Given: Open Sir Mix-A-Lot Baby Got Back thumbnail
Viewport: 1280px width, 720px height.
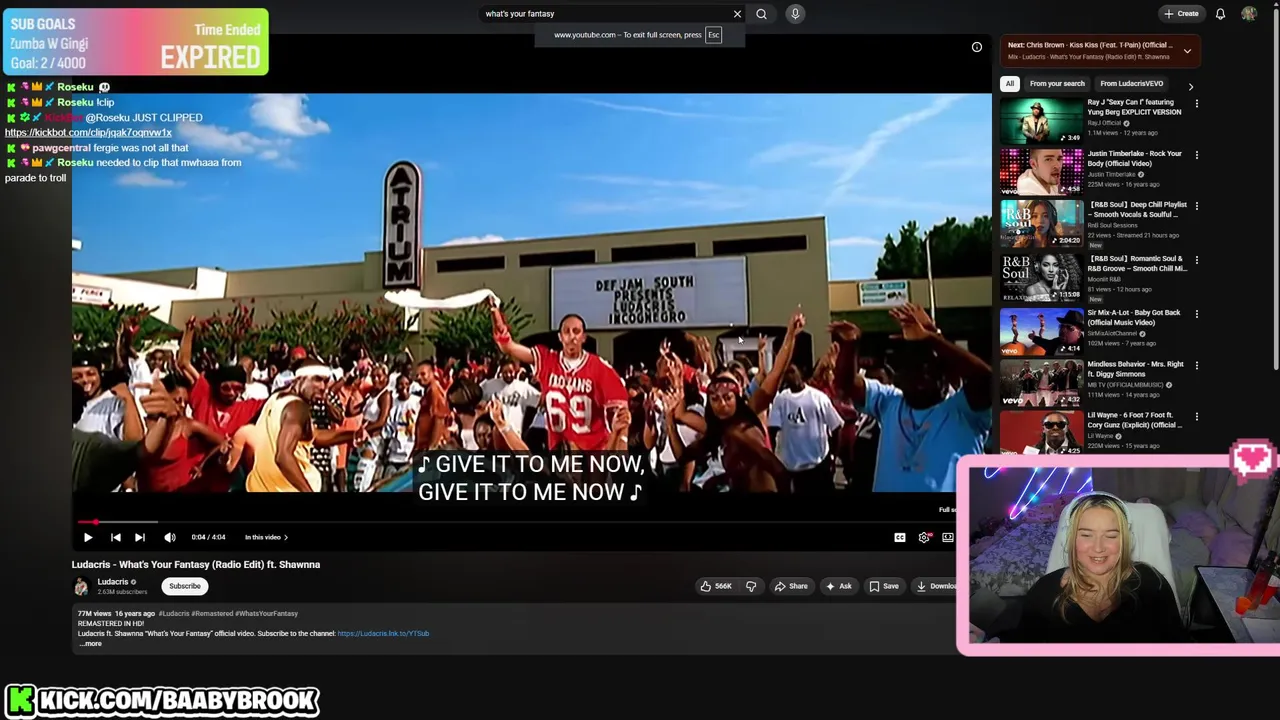Looking at the screenshot, I should click(1041, 331).
